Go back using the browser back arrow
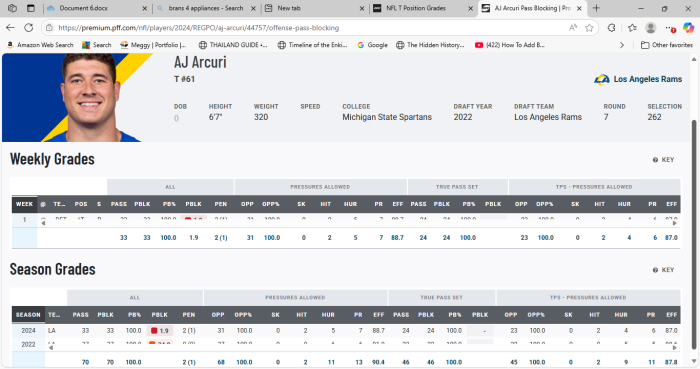 (x=10, y=28)
